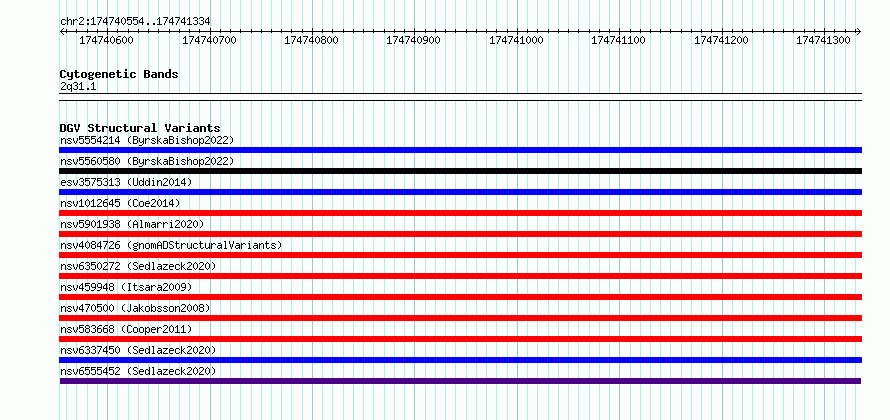This screenshot has width=890, height=420.
Task: Click the chr2:174740554..174741334 region label
Action: click(135, 22)
